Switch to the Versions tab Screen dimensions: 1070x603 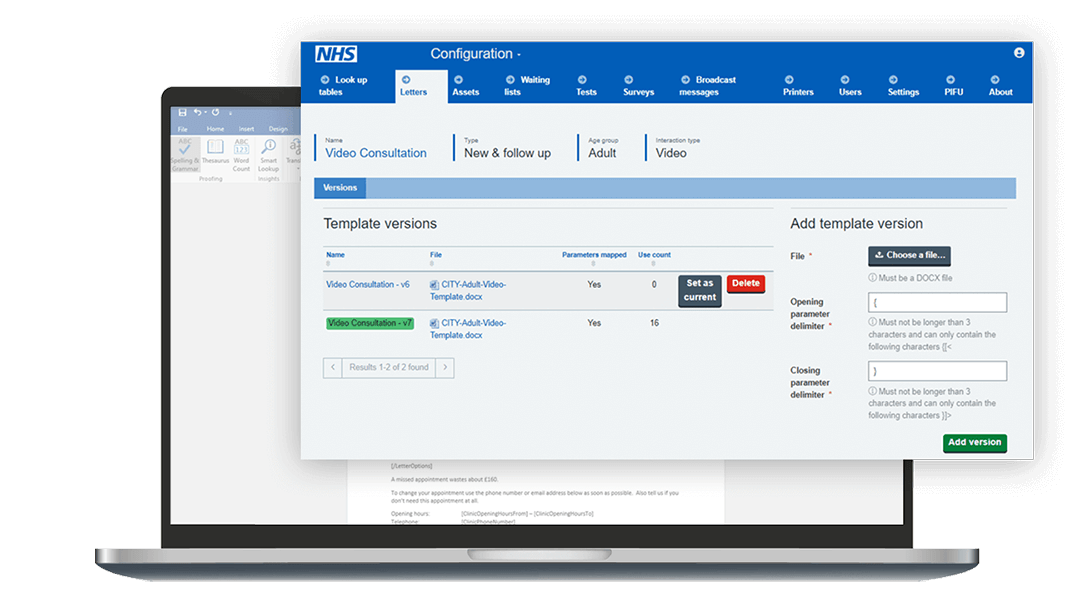tap(340, 187)
